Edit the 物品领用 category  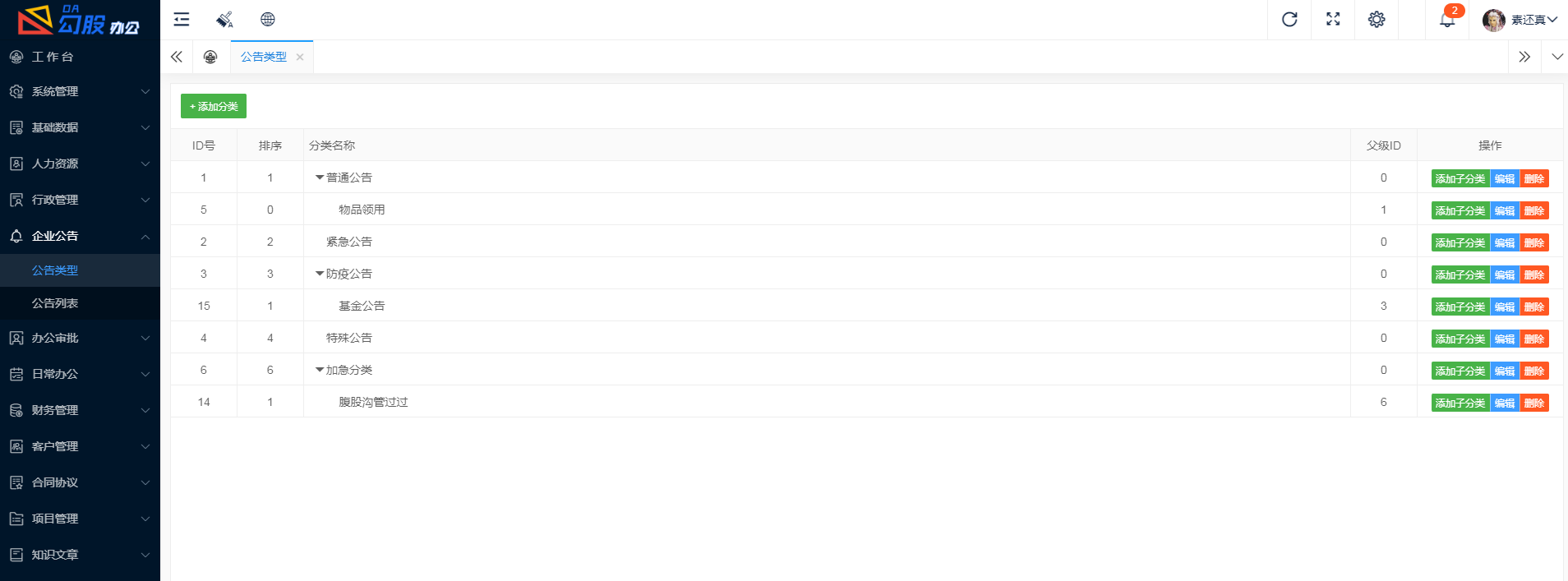click(1505, 210)
